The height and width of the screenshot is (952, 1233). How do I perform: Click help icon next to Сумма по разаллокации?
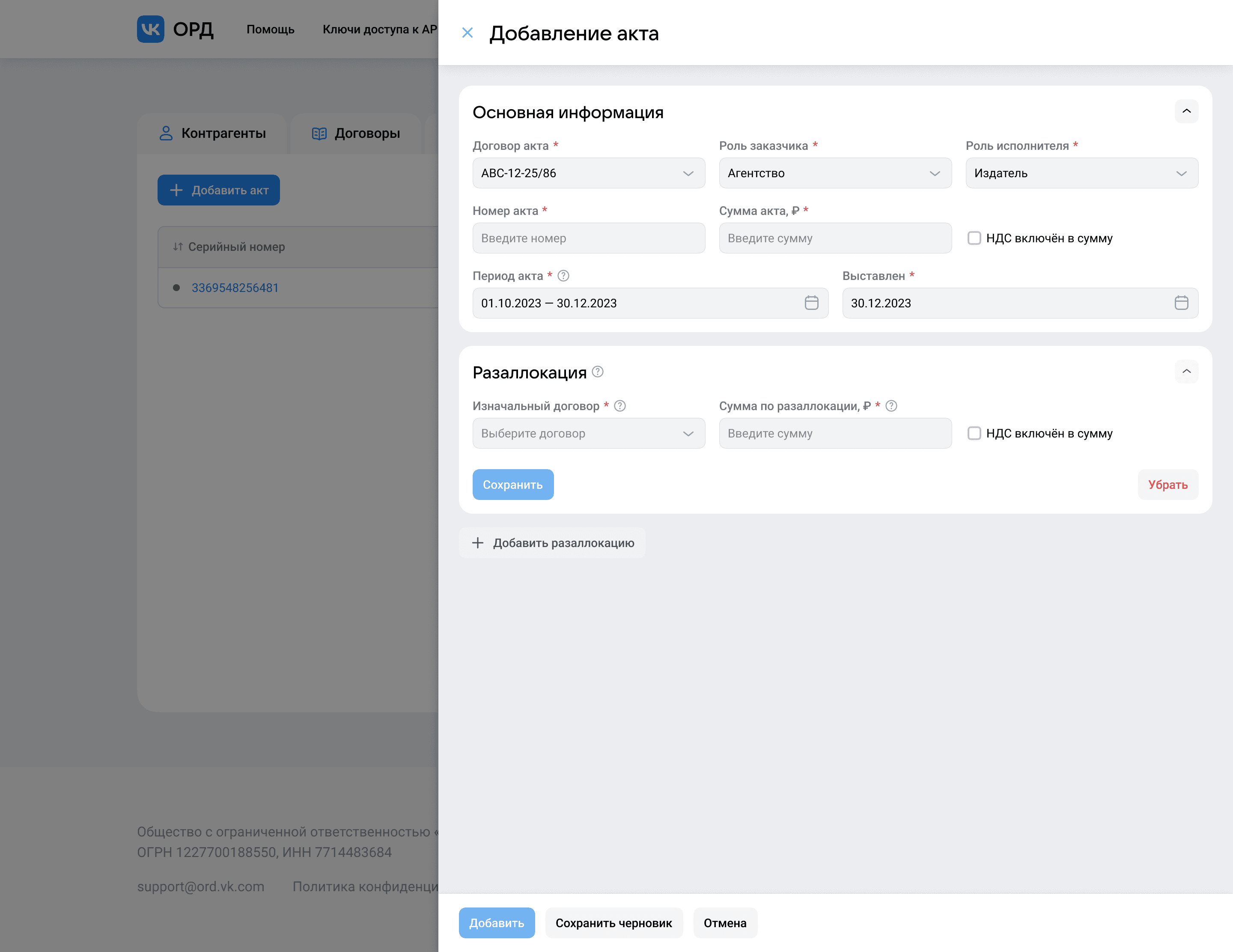pyautogui.click(x=891, y=406)
